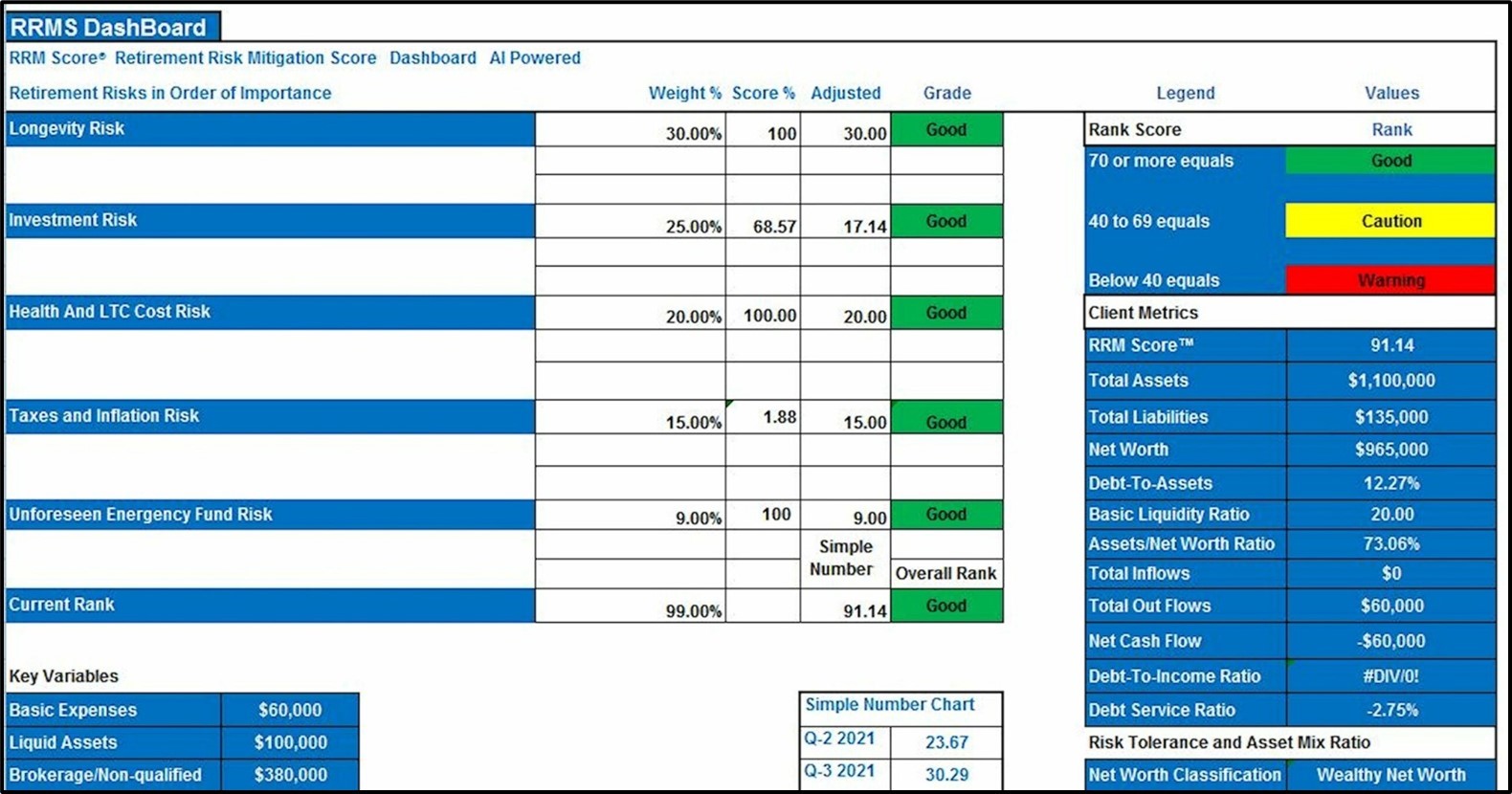Select the Brokerage/Non-qualified value $380,000

click(290, 775)
